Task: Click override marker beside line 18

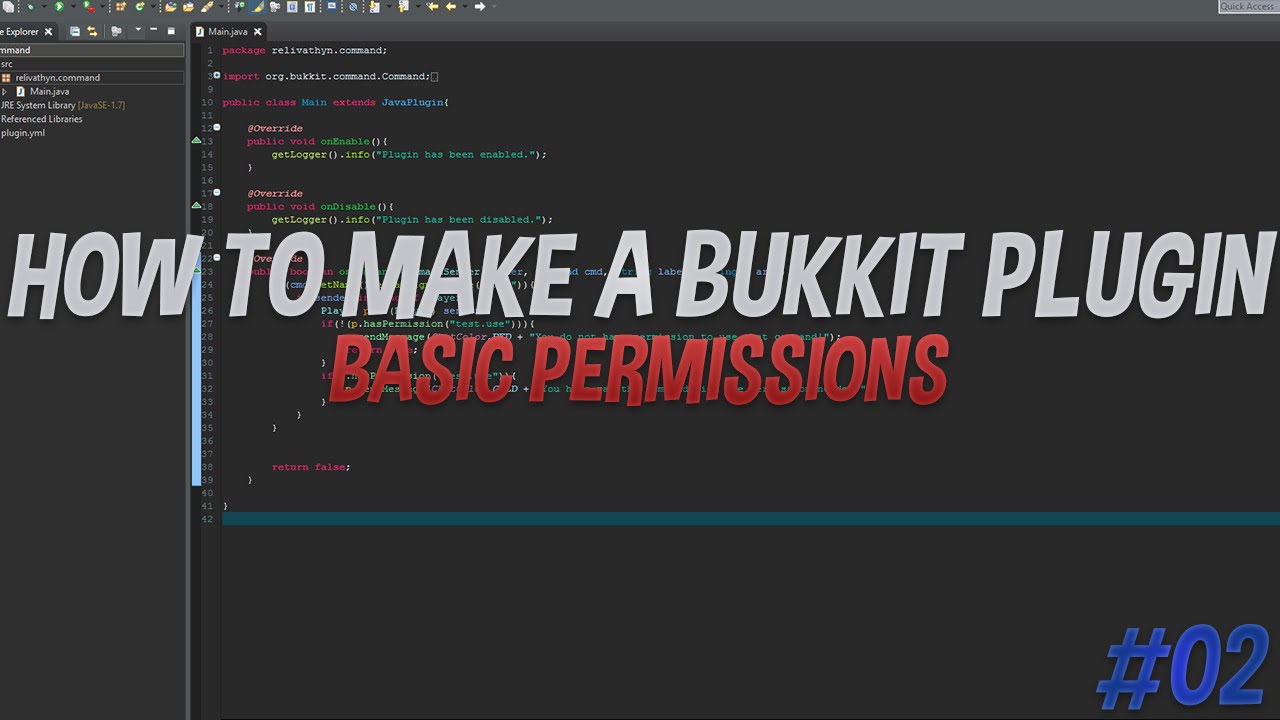Action: 196,206
